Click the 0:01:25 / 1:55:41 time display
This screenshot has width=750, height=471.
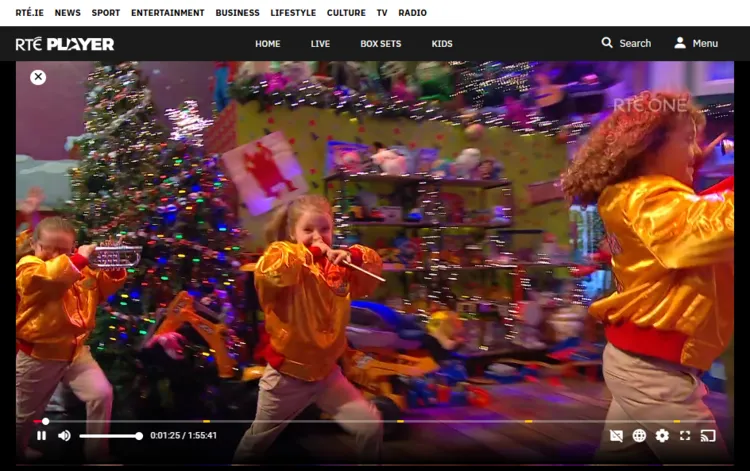point(183,436)
